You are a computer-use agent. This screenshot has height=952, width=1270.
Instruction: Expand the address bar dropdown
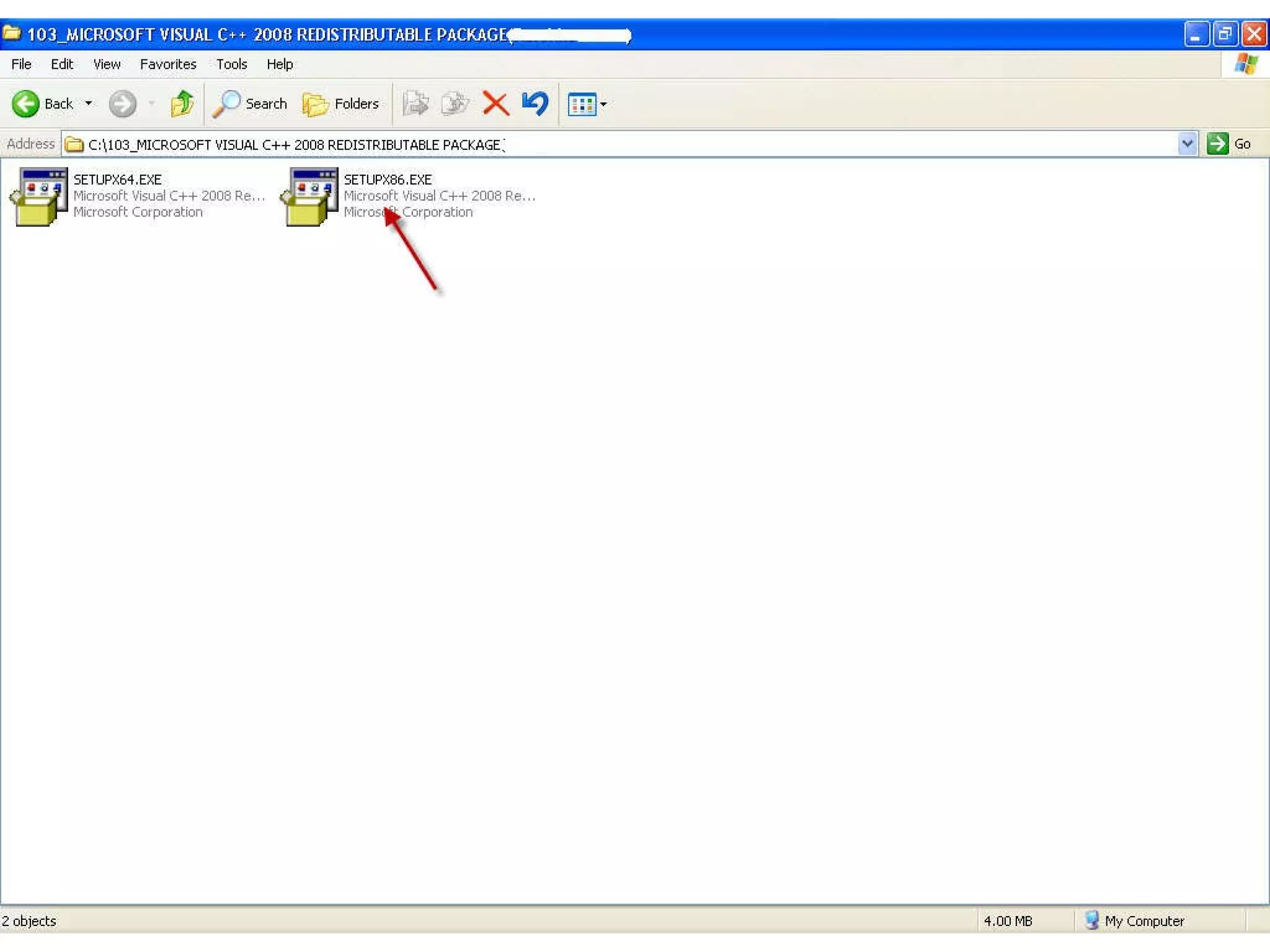(1187, 144)
